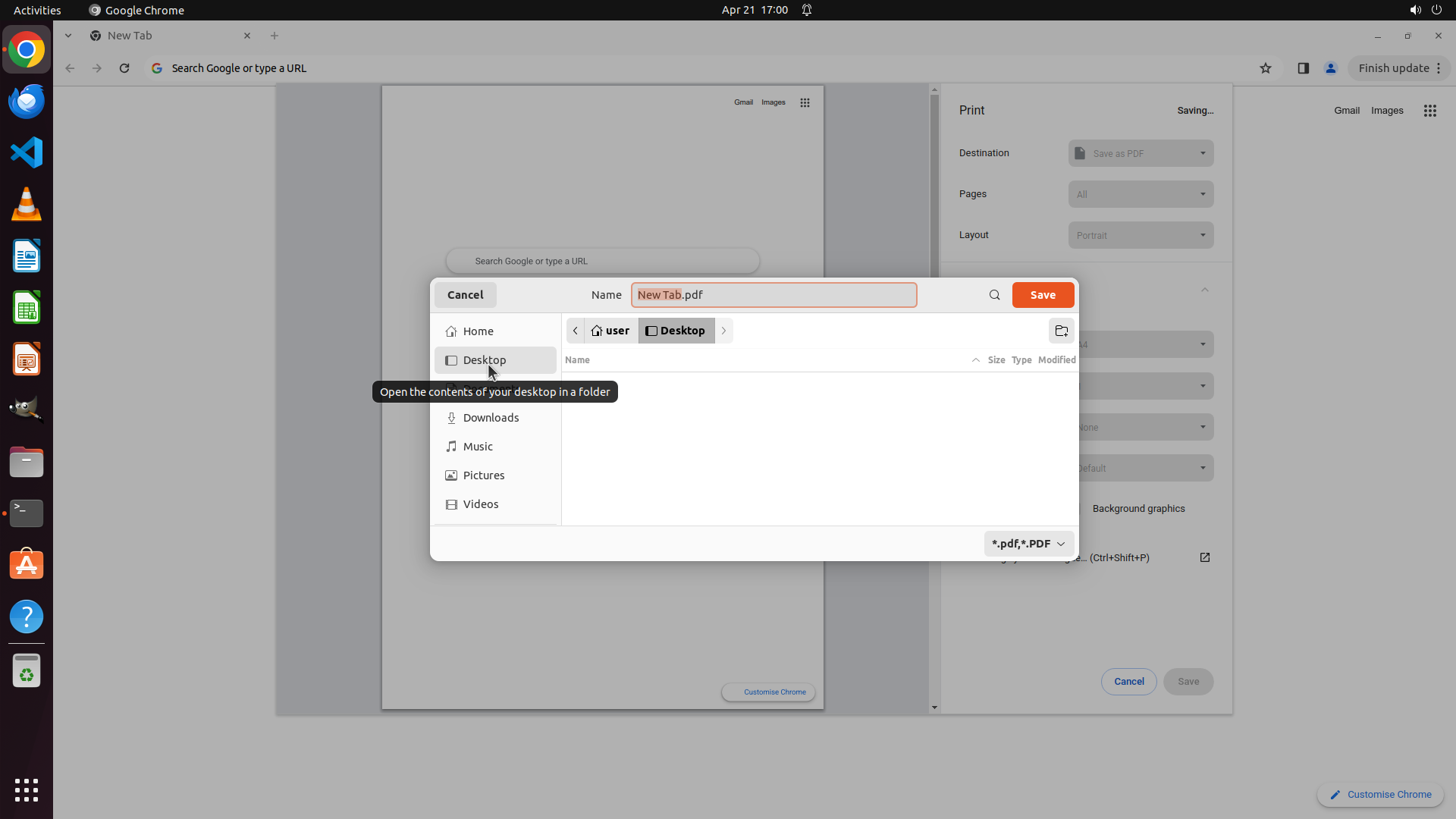The height and width of the screenshot is (819, 1456).
Task: Click the user breadcrumb path button
Action: pos(610,331)
